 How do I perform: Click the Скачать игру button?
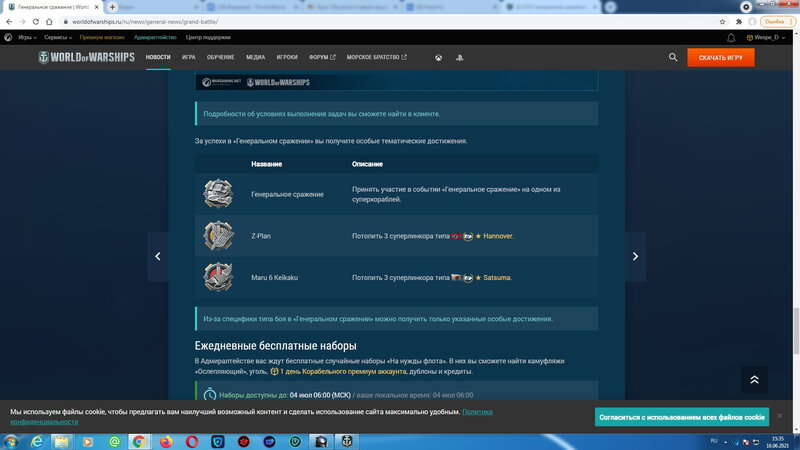720,58
